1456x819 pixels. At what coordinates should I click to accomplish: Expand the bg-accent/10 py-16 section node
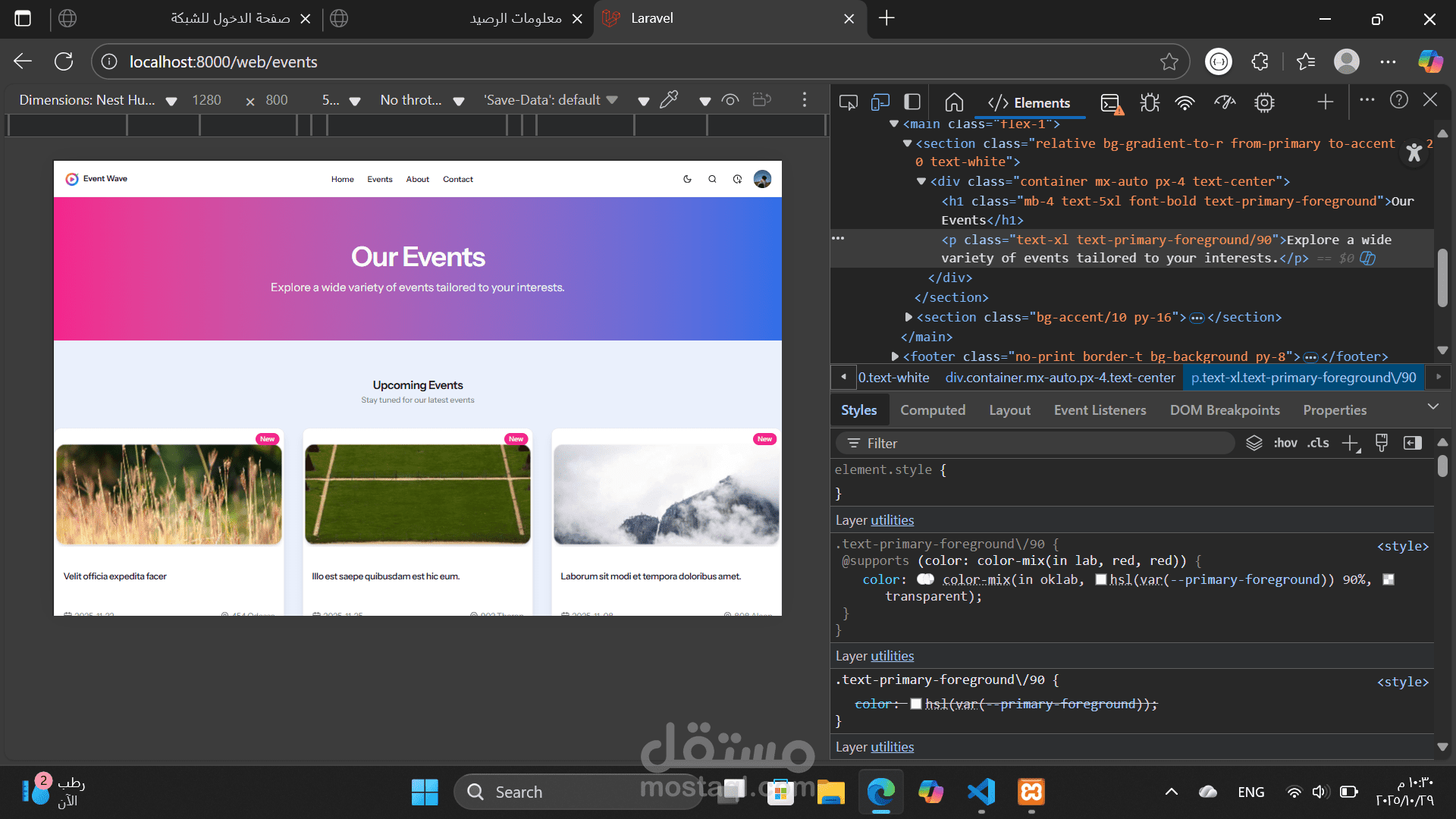coord(908,317)
